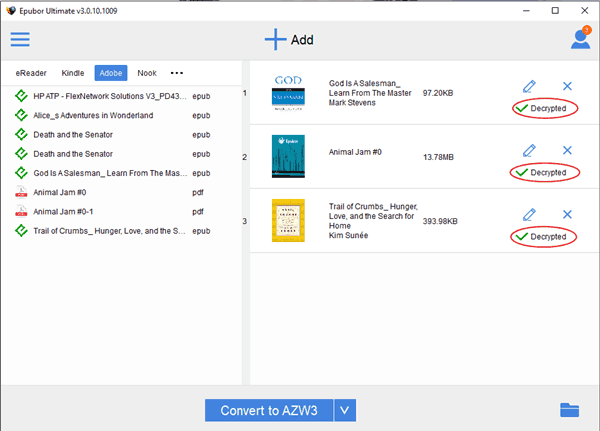Click the 393.98KB file size
The height and width of the screenshot is (431, 600).
(x=440, y=221)
